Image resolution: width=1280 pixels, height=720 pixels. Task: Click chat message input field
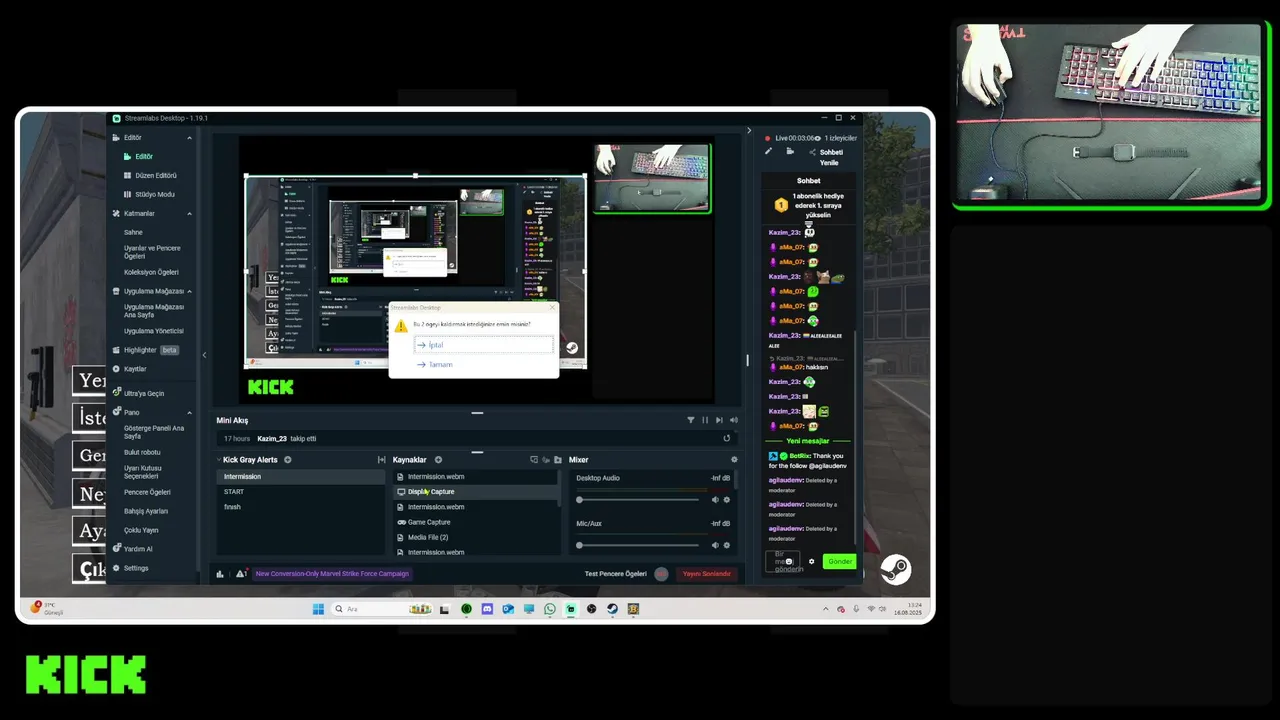pyautogui.click(x=783, y=562)
